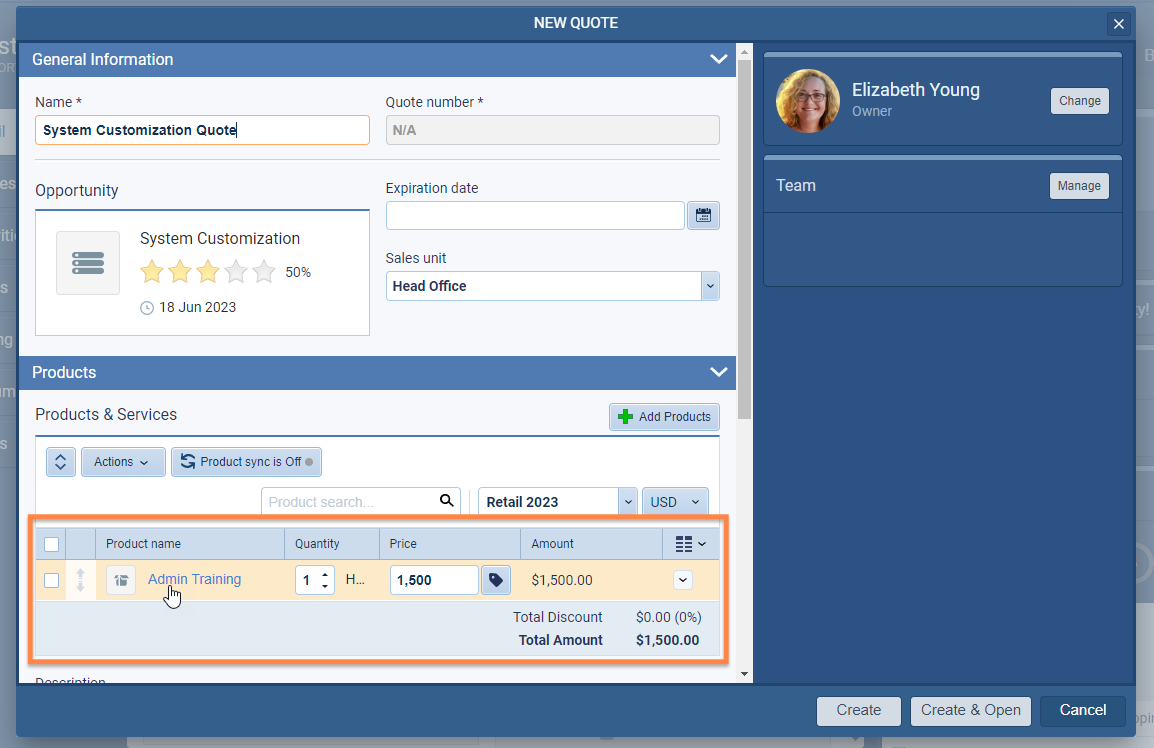Click the product box icon beside Admin Training
Viewport: 1154px width, 748px height.
click(120, 579)
